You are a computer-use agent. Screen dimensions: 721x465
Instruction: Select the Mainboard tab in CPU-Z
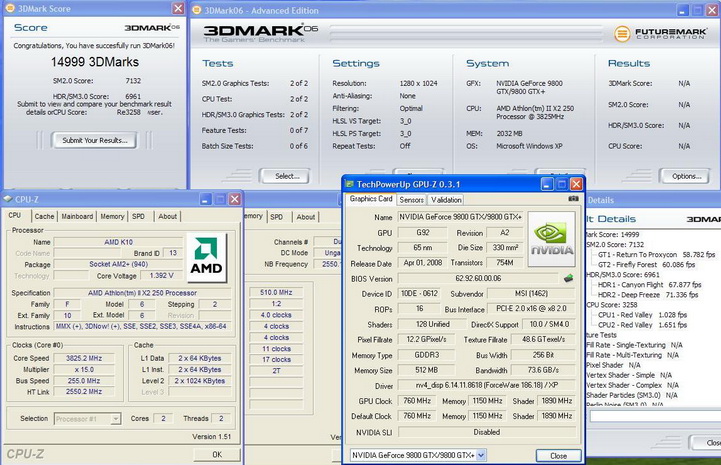pyautogui.click(x=77, y=216)
